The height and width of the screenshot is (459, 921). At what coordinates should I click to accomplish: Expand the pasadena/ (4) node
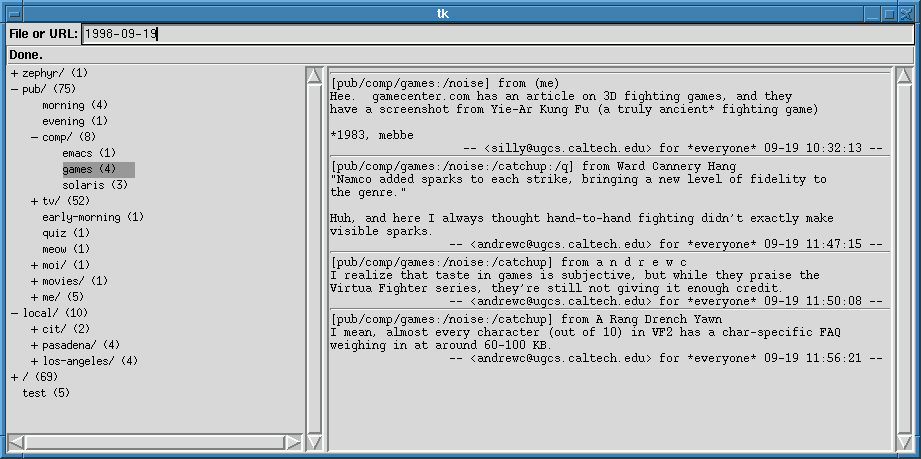point(35,345)
